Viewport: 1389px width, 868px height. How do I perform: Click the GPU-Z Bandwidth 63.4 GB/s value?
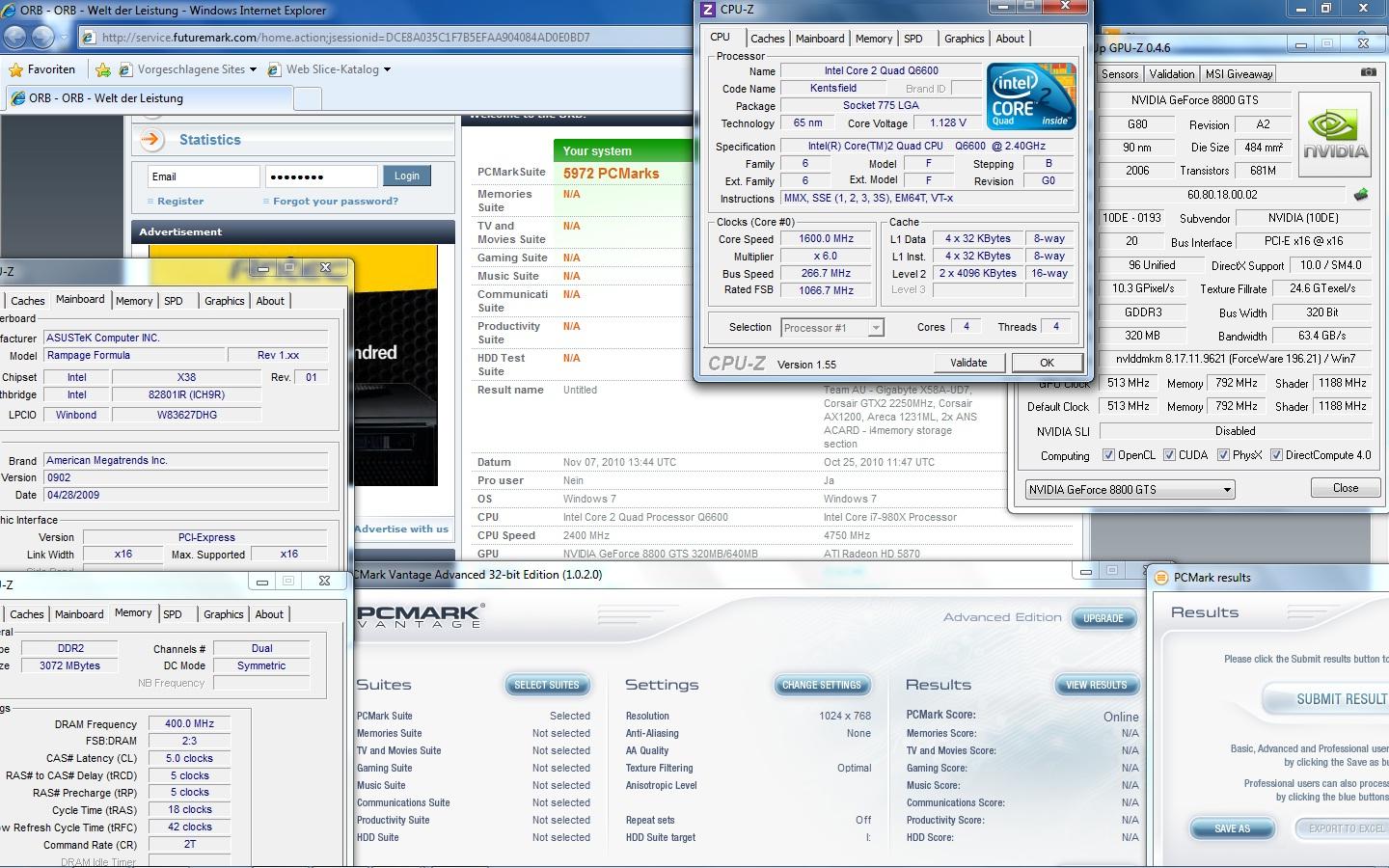pos(1321,336)
